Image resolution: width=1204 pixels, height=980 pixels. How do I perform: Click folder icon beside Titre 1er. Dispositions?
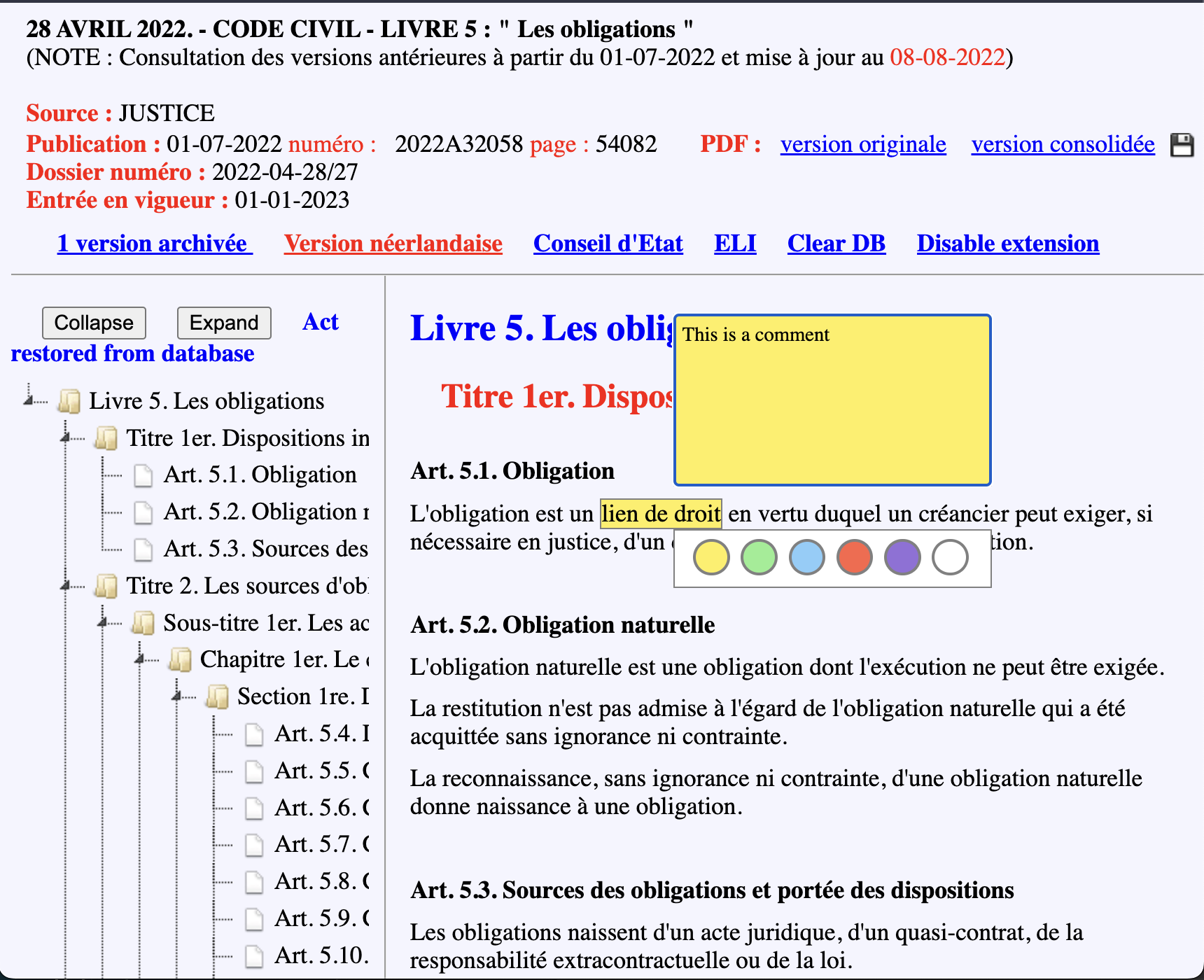[x=106, y=438]
